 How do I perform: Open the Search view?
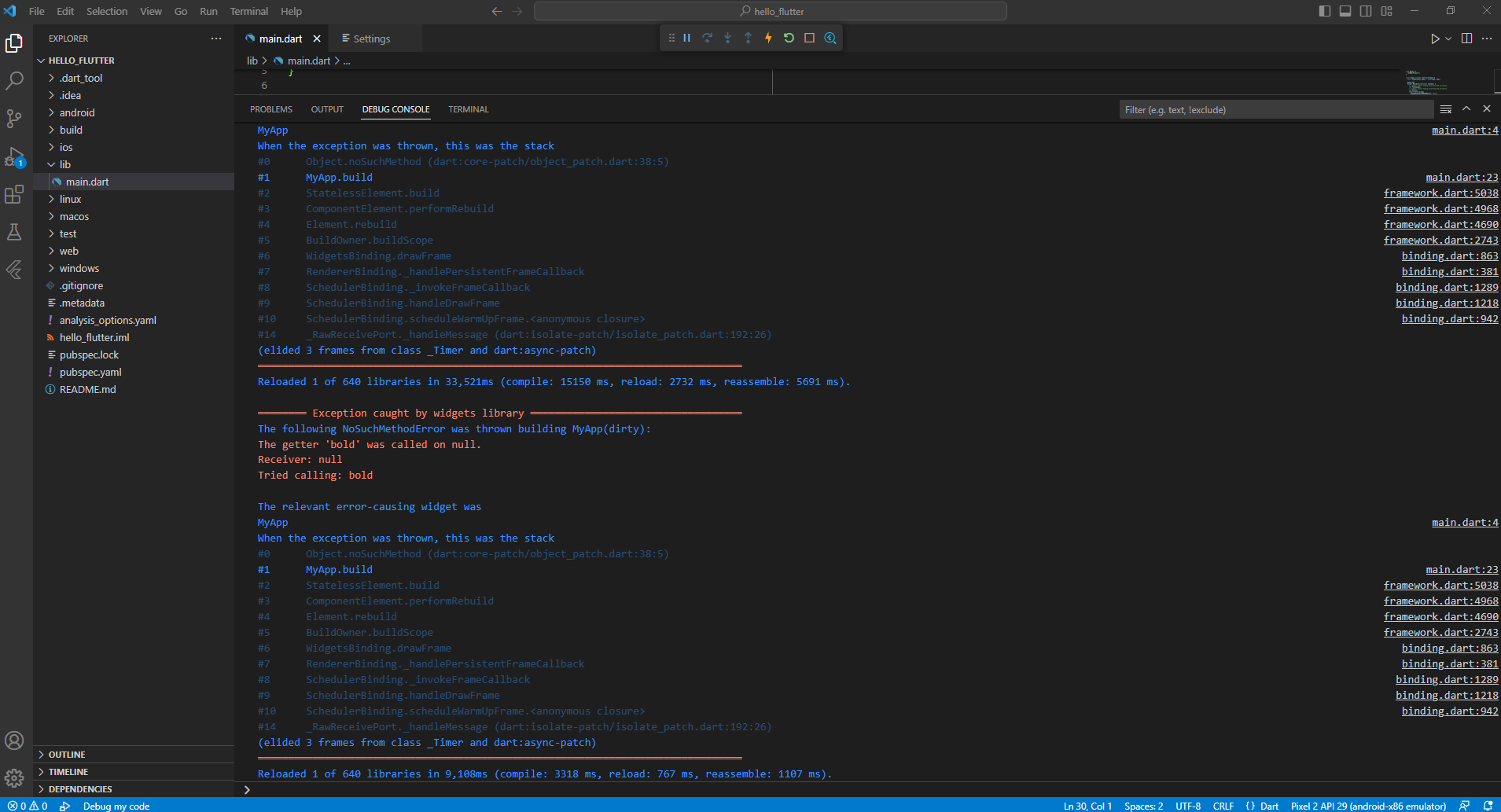click(14, 80)
